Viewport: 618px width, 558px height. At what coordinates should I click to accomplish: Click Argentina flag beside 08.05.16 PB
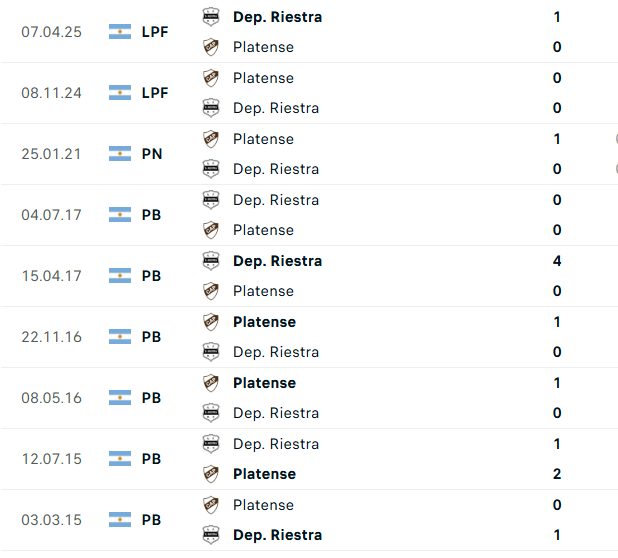[x=120, y=398]
